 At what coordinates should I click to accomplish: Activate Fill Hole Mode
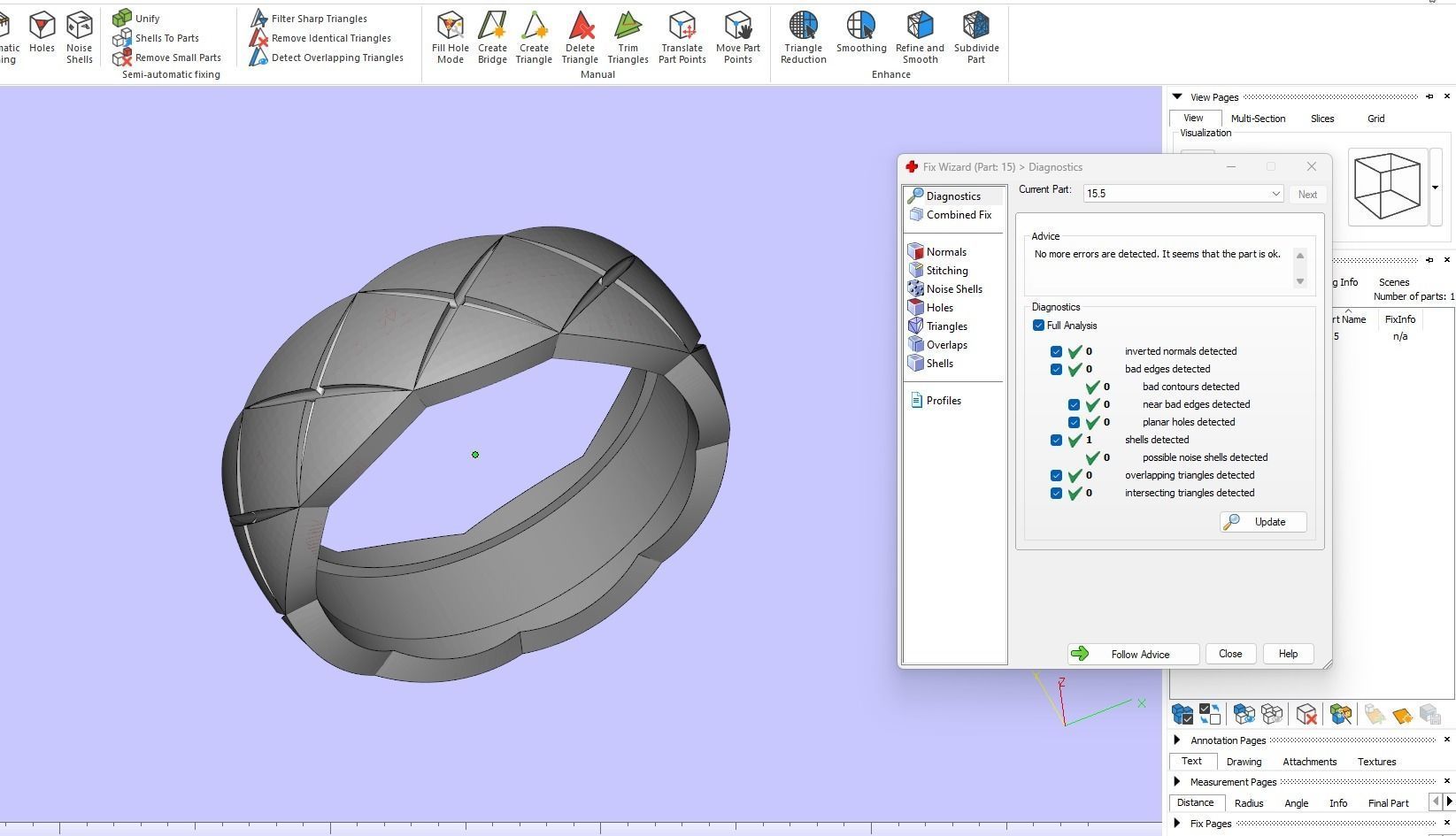[451, 37]
